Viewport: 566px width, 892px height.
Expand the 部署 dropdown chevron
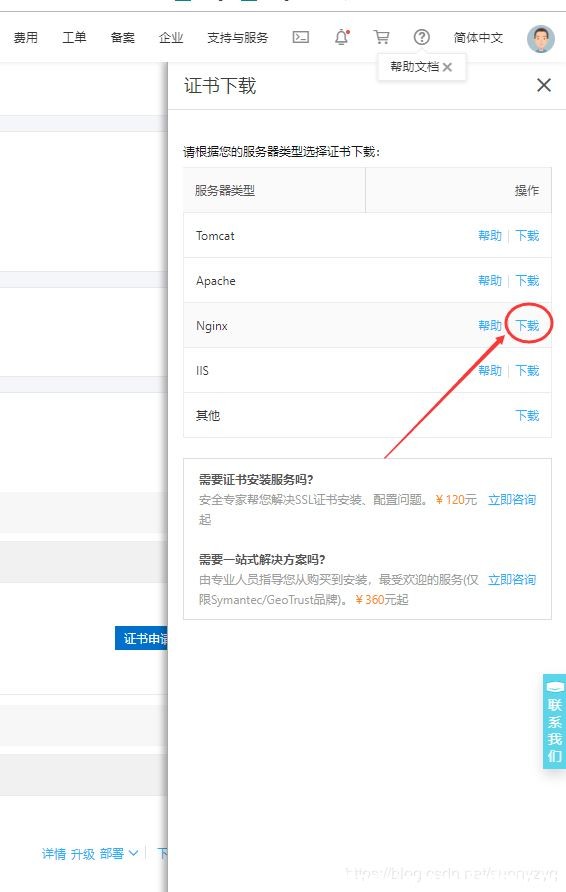tap(133, 853)
